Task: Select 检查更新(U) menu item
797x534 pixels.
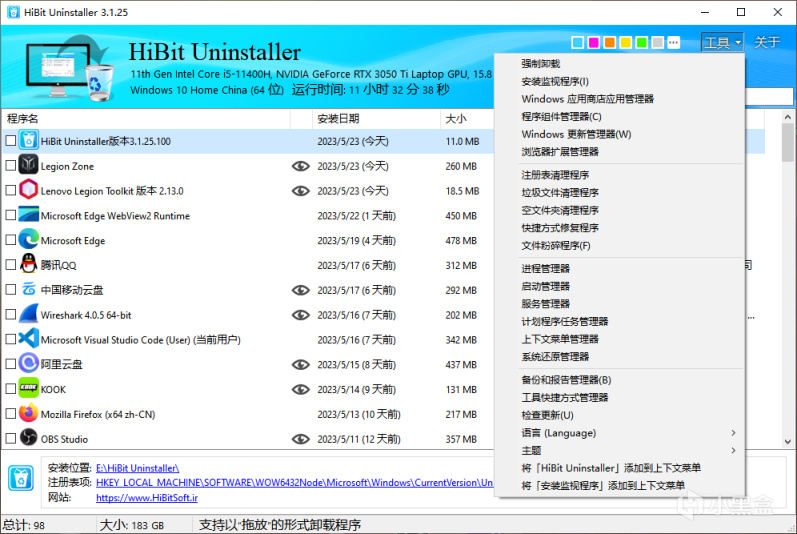Action: [620, 416]
